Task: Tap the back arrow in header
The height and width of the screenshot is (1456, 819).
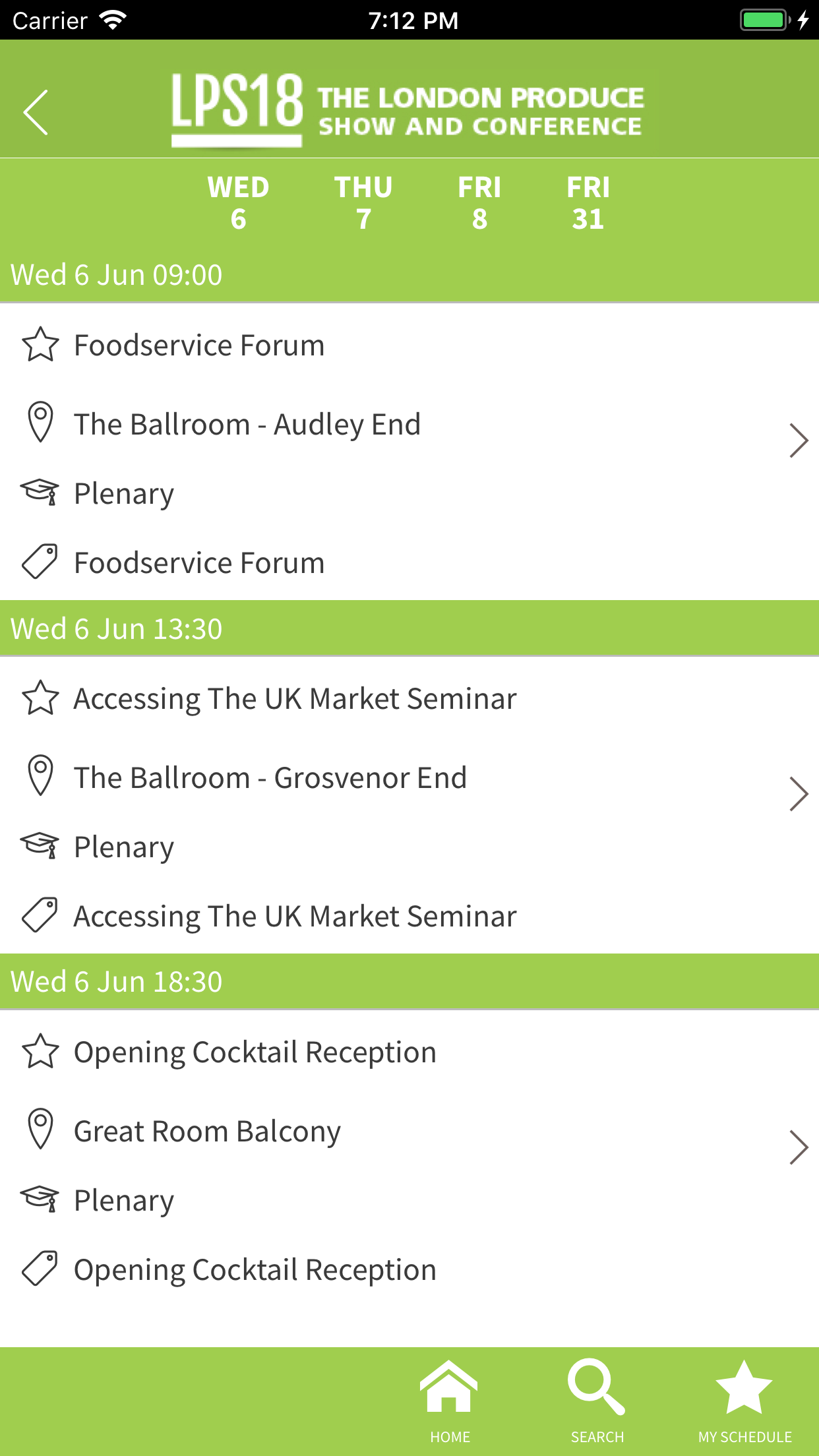Action: [x=36, y=112]
